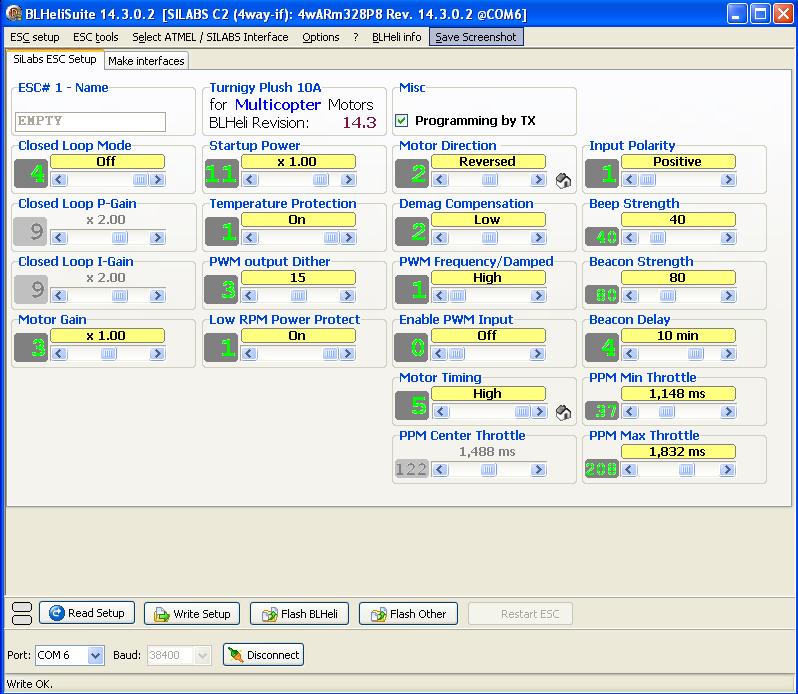Click the Read Setup button
Screen dimensions: 798x694
(87, 613)
